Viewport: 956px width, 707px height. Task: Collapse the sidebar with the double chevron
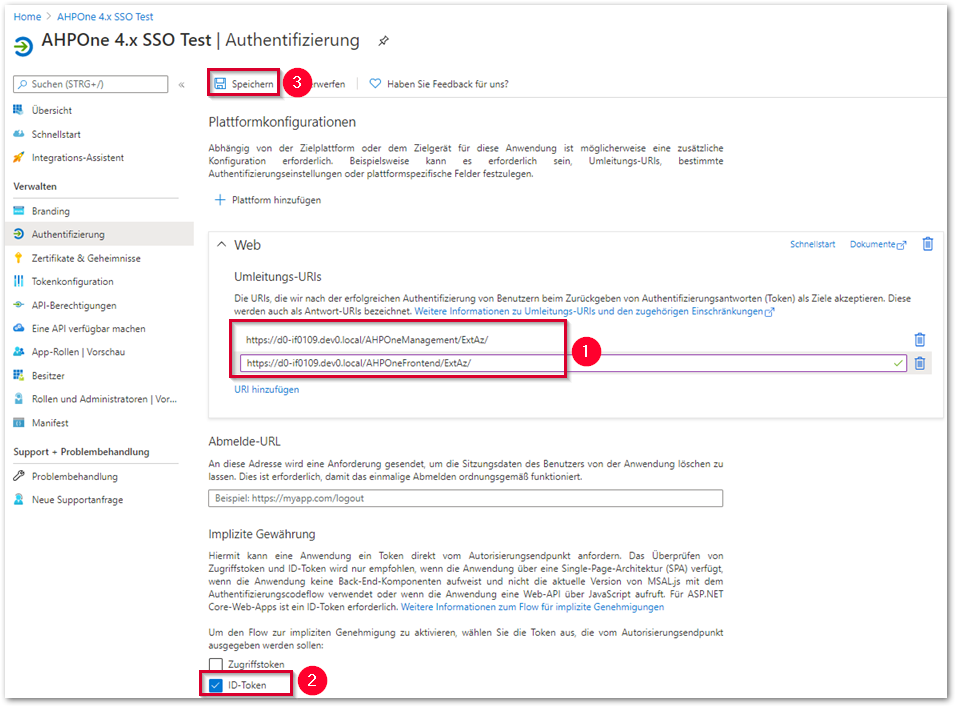tap(181, 85)
